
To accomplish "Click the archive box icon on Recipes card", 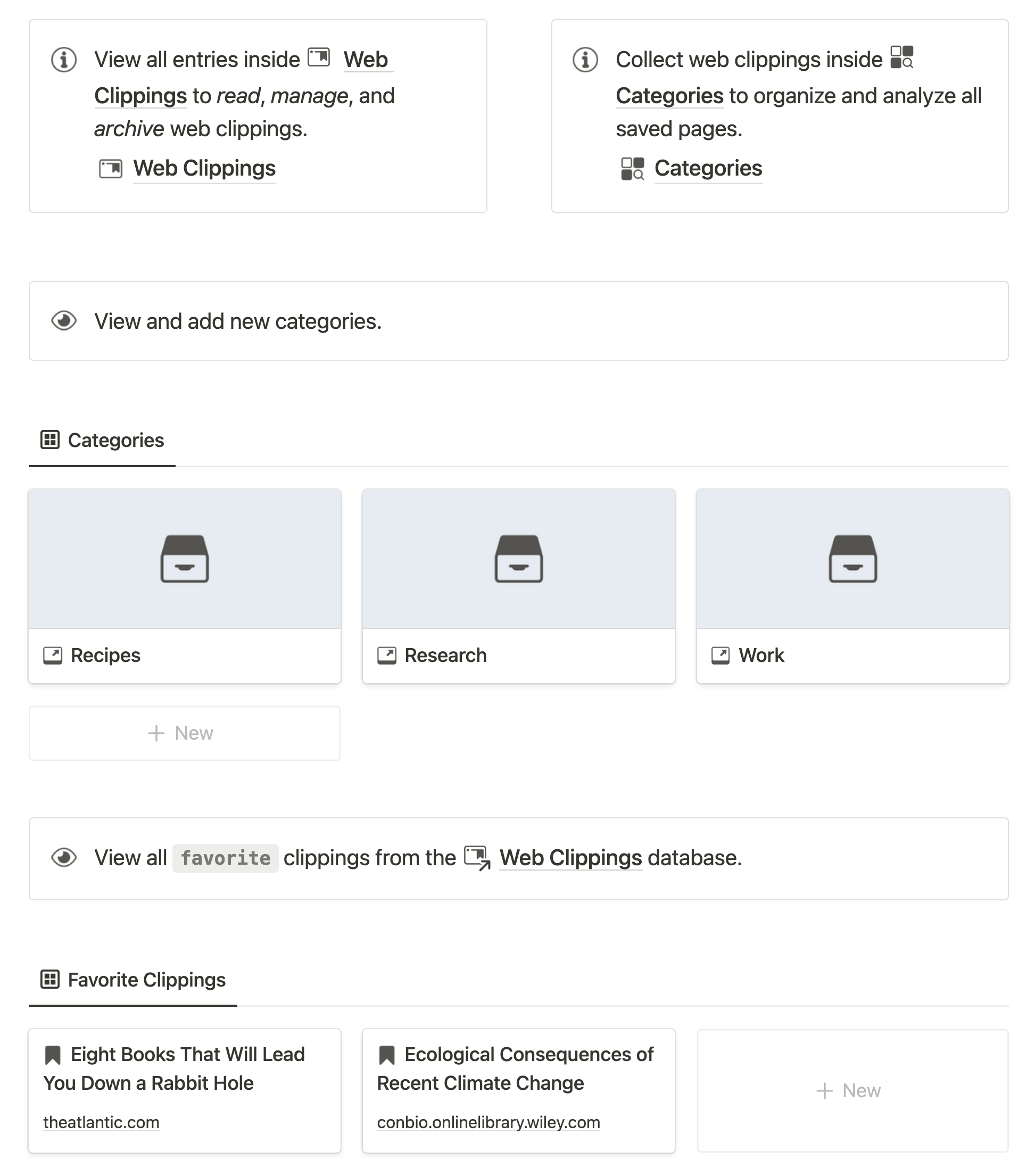I will (x=185, y=559).
